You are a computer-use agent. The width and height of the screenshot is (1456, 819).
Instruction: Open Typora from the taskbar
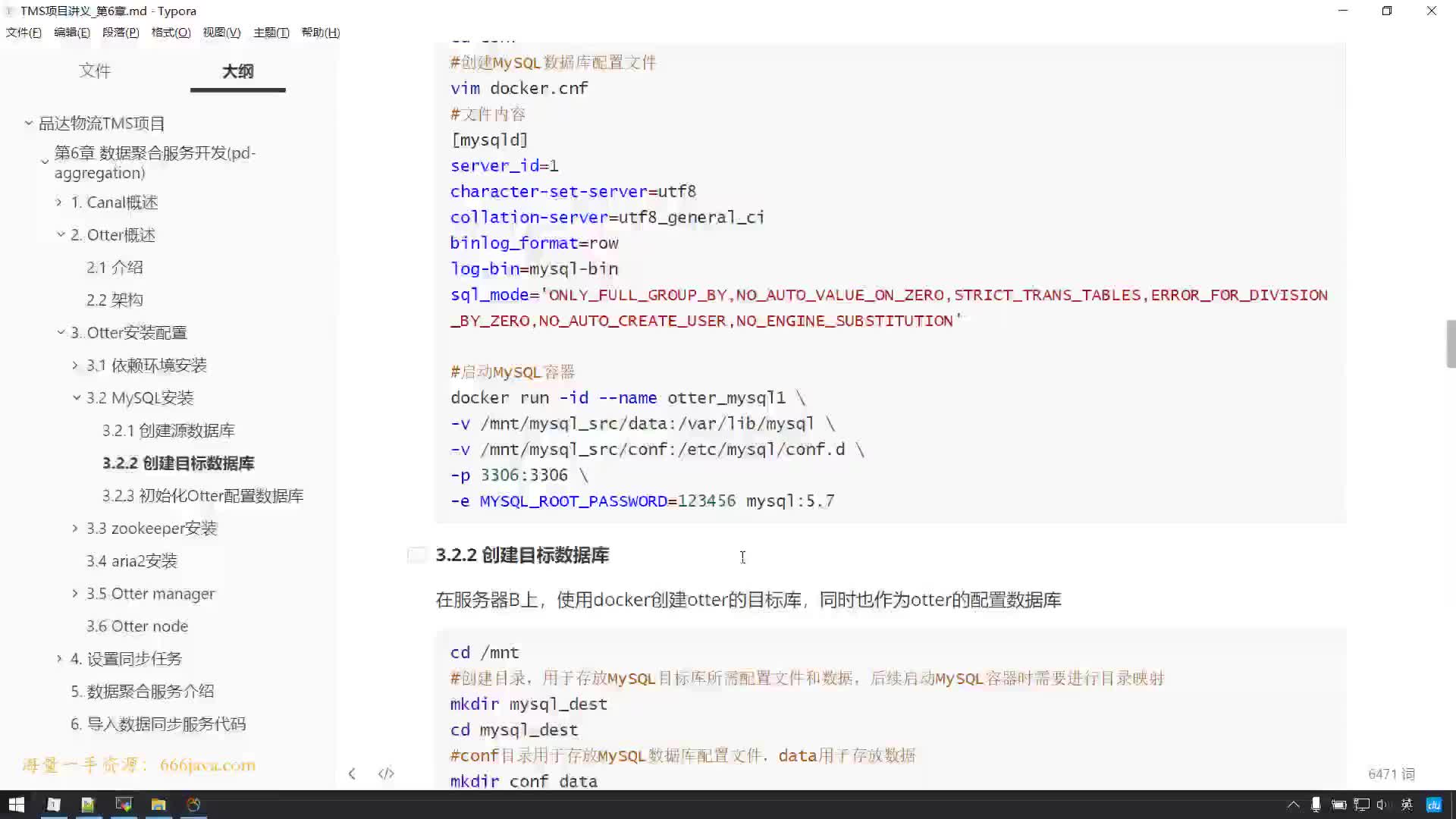(x=53, y=805)
